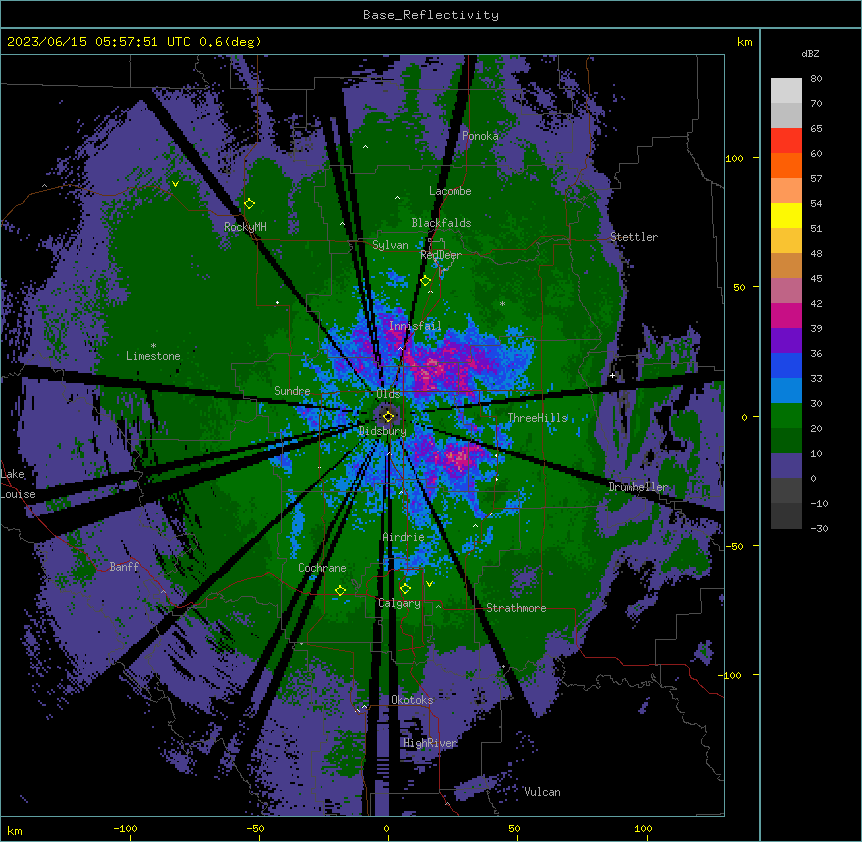The width and height of the screenshot is (862, 842).
Task: Click the RockyMH label
Action: [245, 227]
